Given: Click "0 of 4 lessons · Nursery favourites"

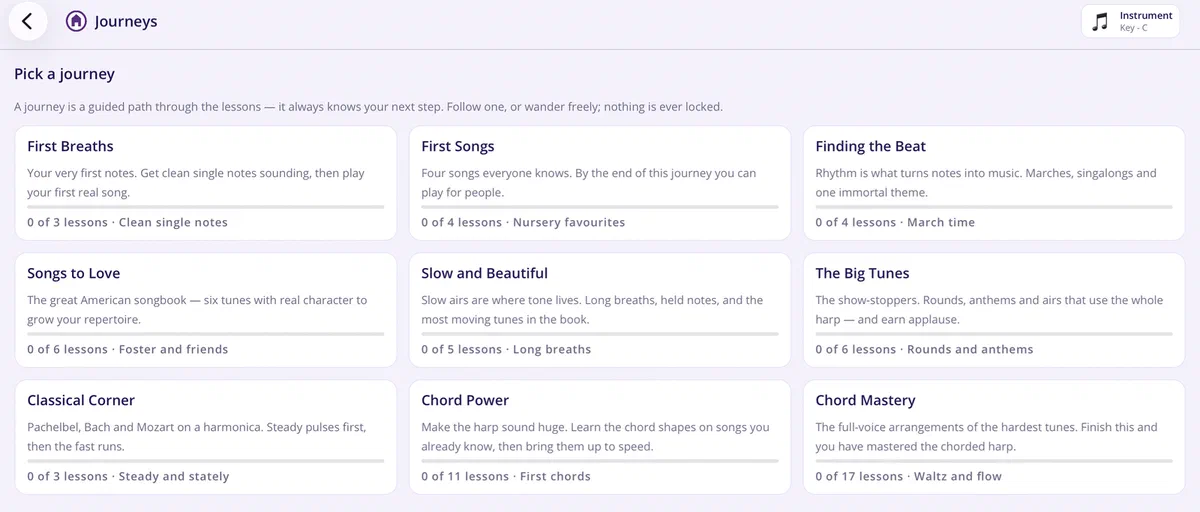Looking at the screenshot, I should (523, 222).
